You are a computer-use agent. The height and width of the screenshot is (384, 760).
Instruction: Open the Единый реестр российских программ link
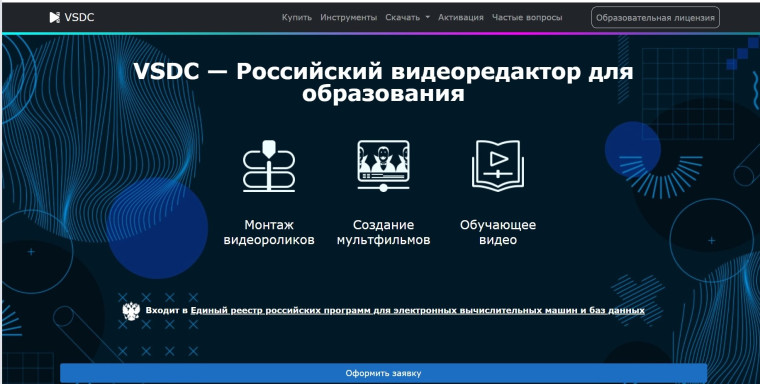417,310
